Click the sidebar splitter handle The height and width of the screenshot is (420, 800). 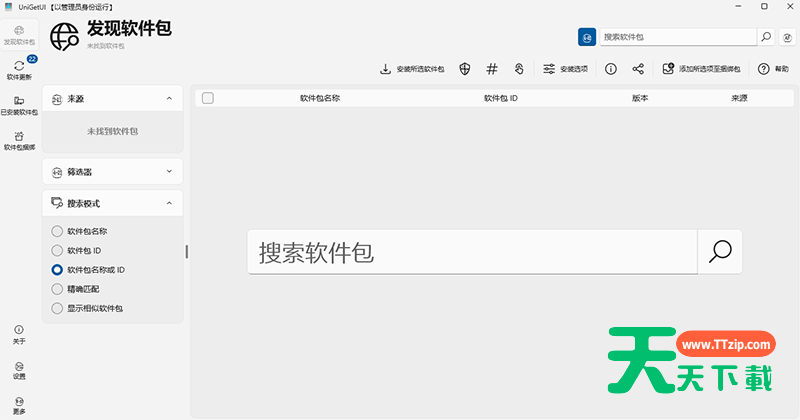tap(186, 252)
